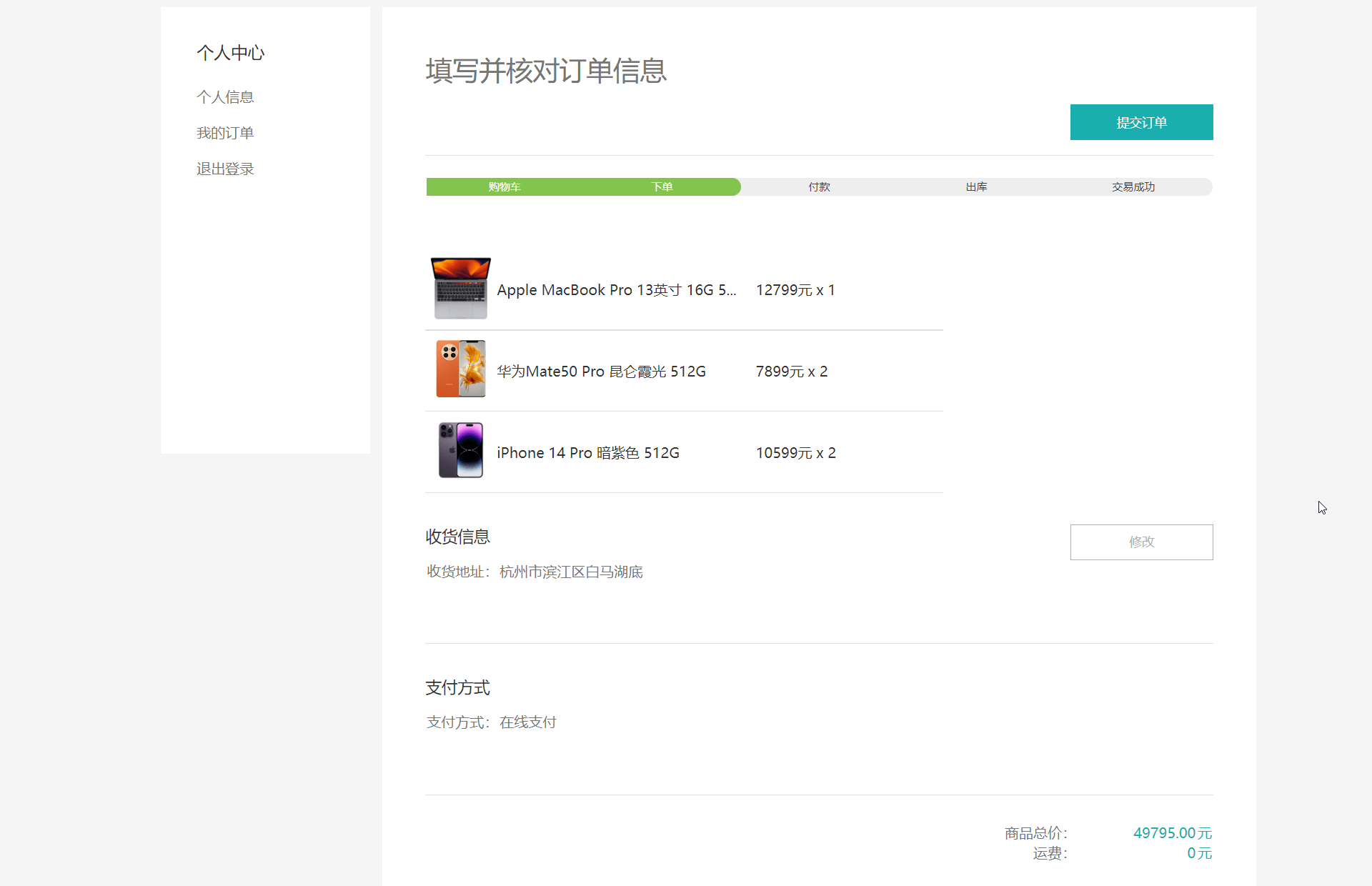
Task: Click the MacBook Pro product thumbnail
Action: [x=461, y=289]
